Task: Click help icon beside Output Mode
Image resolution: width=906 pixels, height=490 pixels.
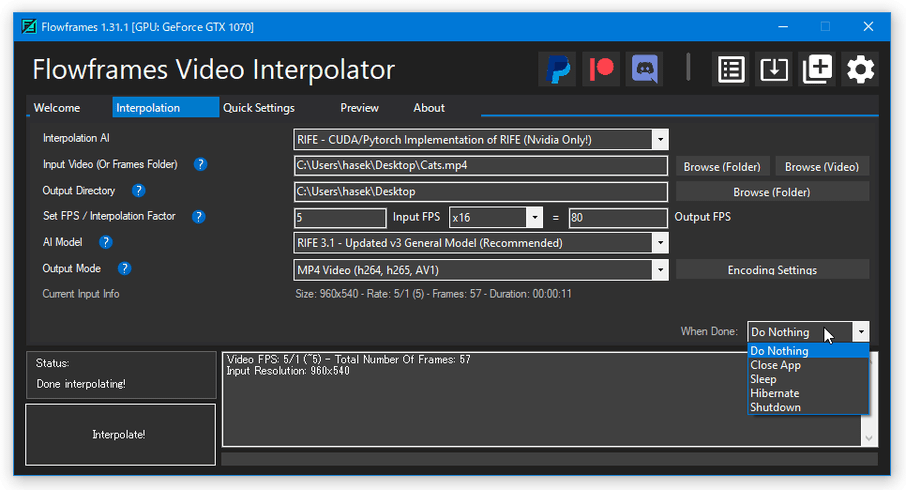Action: click(x=124, y=269)
